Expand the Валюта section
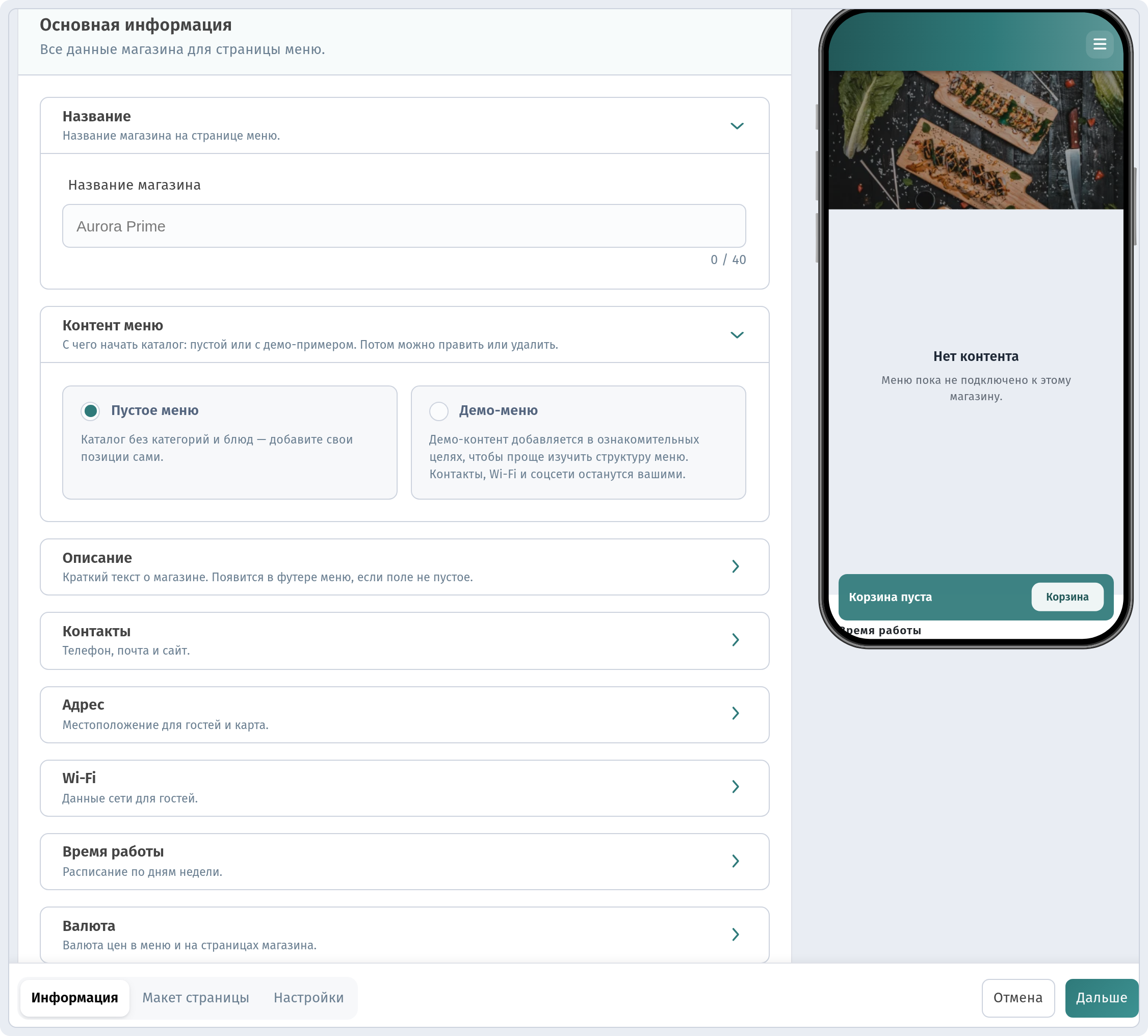This screenshot has height=1036, width=1148. 405,935
